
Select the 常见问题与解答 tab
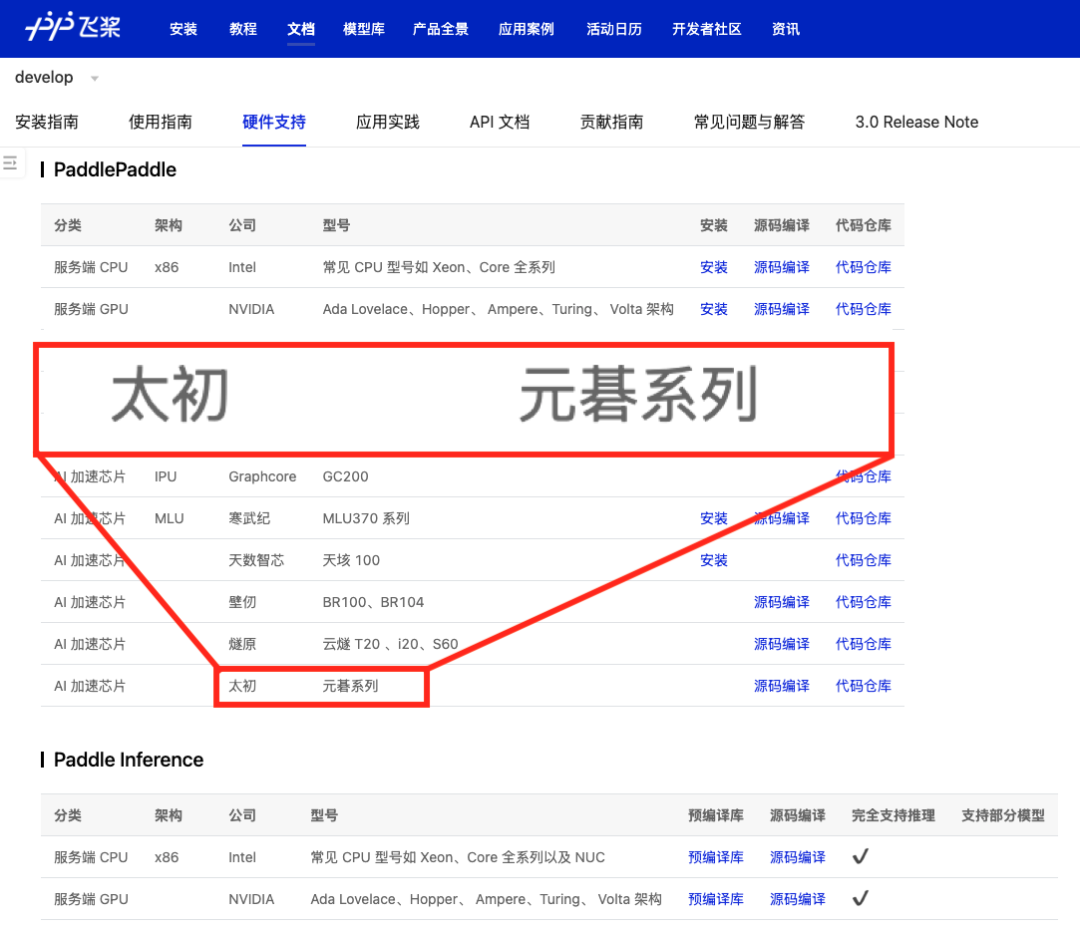click(x=749, y=122)
